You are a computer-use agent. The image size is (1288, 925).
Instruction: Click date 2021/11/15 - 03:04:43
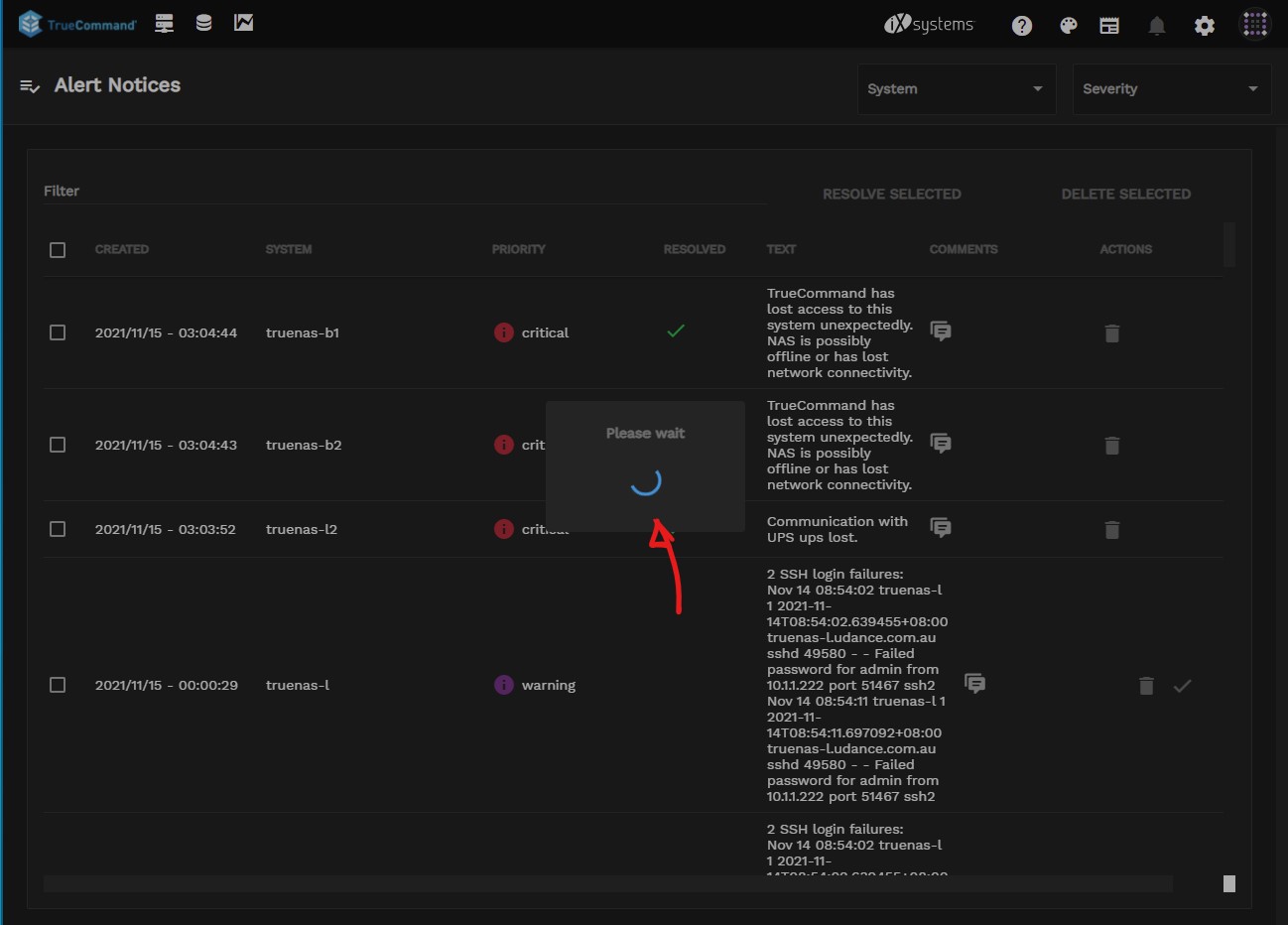tap(166, 445)
